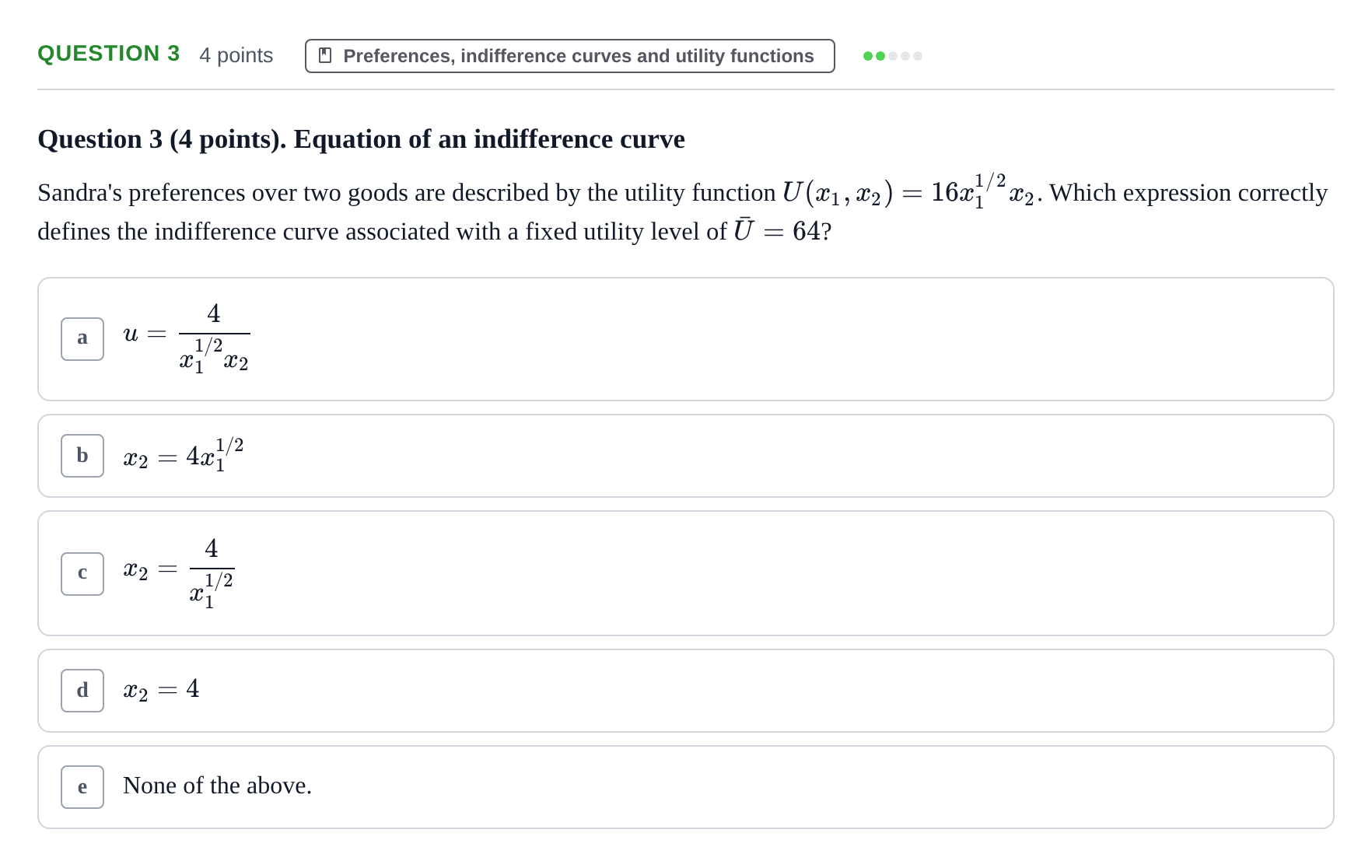1372x868 pixels.
Task: Click the last grey difficulty dot
Action: click(918, 56)
